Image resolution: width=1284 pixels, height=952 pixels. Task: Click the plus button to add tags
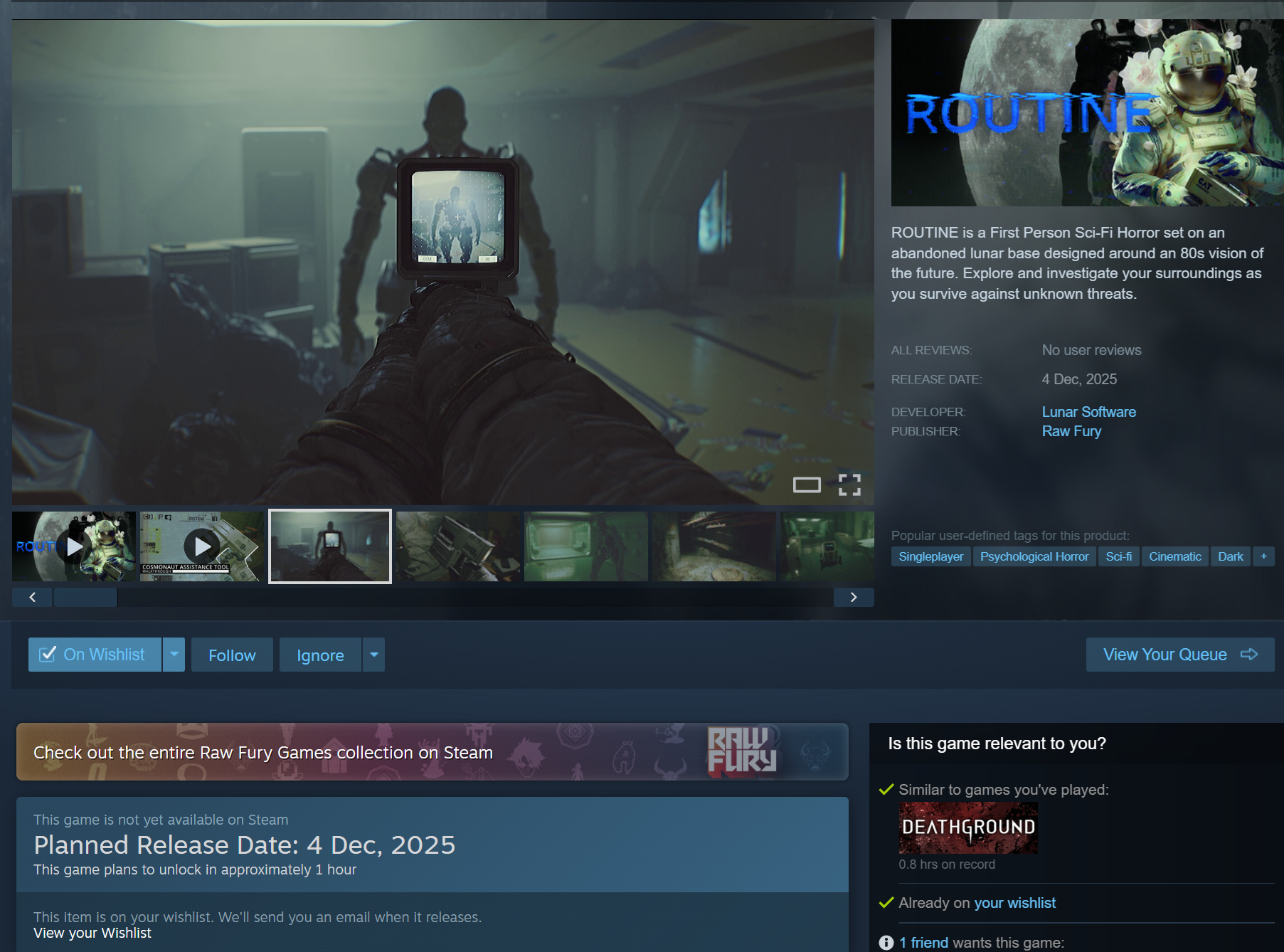tap(1263, 556)
